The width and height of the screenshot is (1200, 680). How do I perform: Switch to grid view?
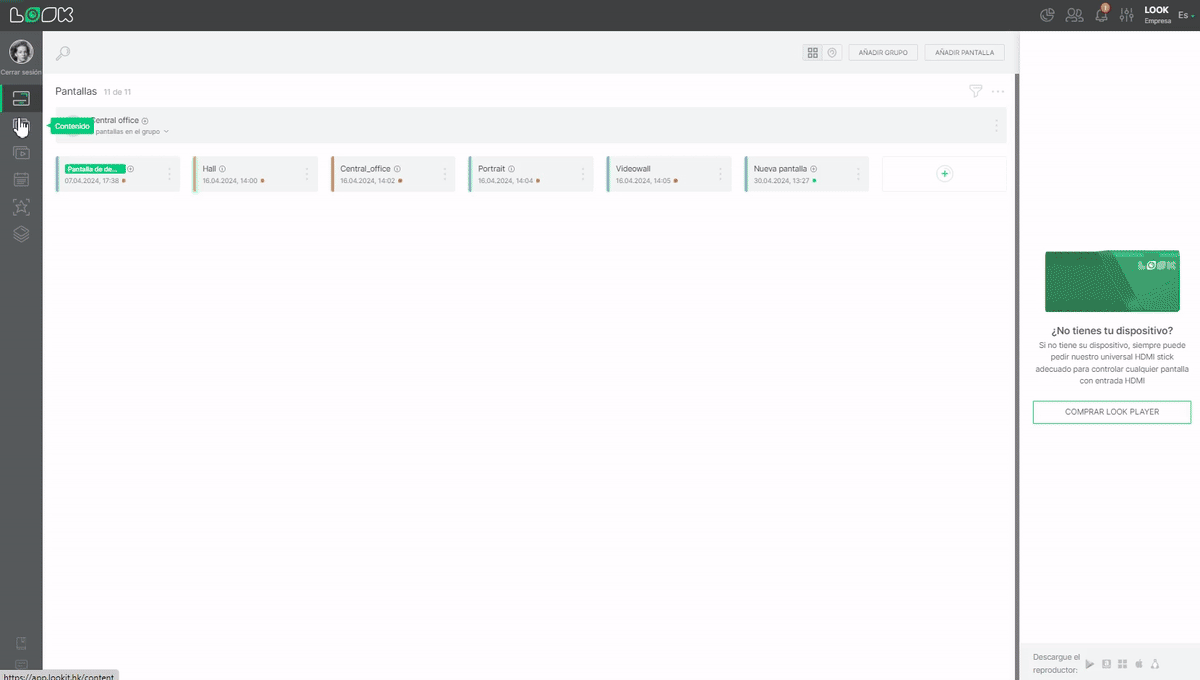(813, 52)
